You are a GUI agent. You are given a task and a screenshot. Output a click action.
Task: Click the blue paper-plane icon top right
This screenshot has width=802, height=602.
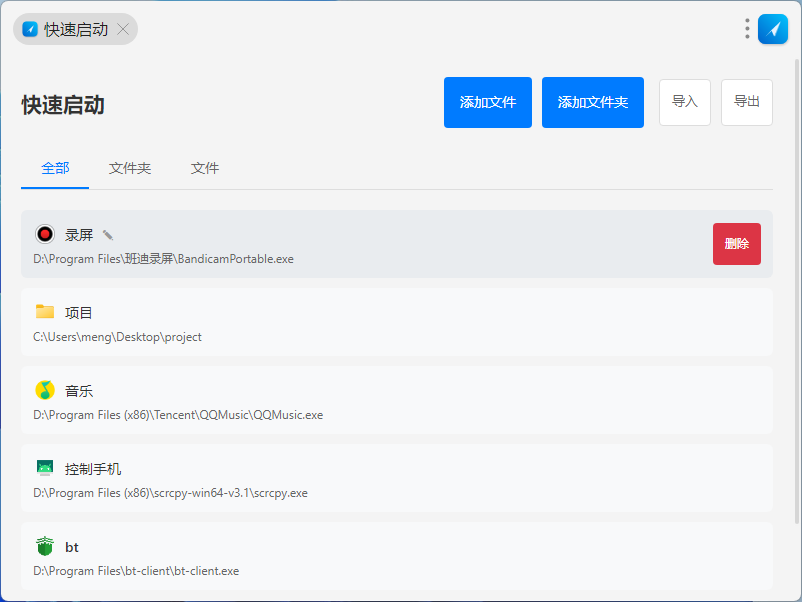pyautogui.click(x=773, y=29)
